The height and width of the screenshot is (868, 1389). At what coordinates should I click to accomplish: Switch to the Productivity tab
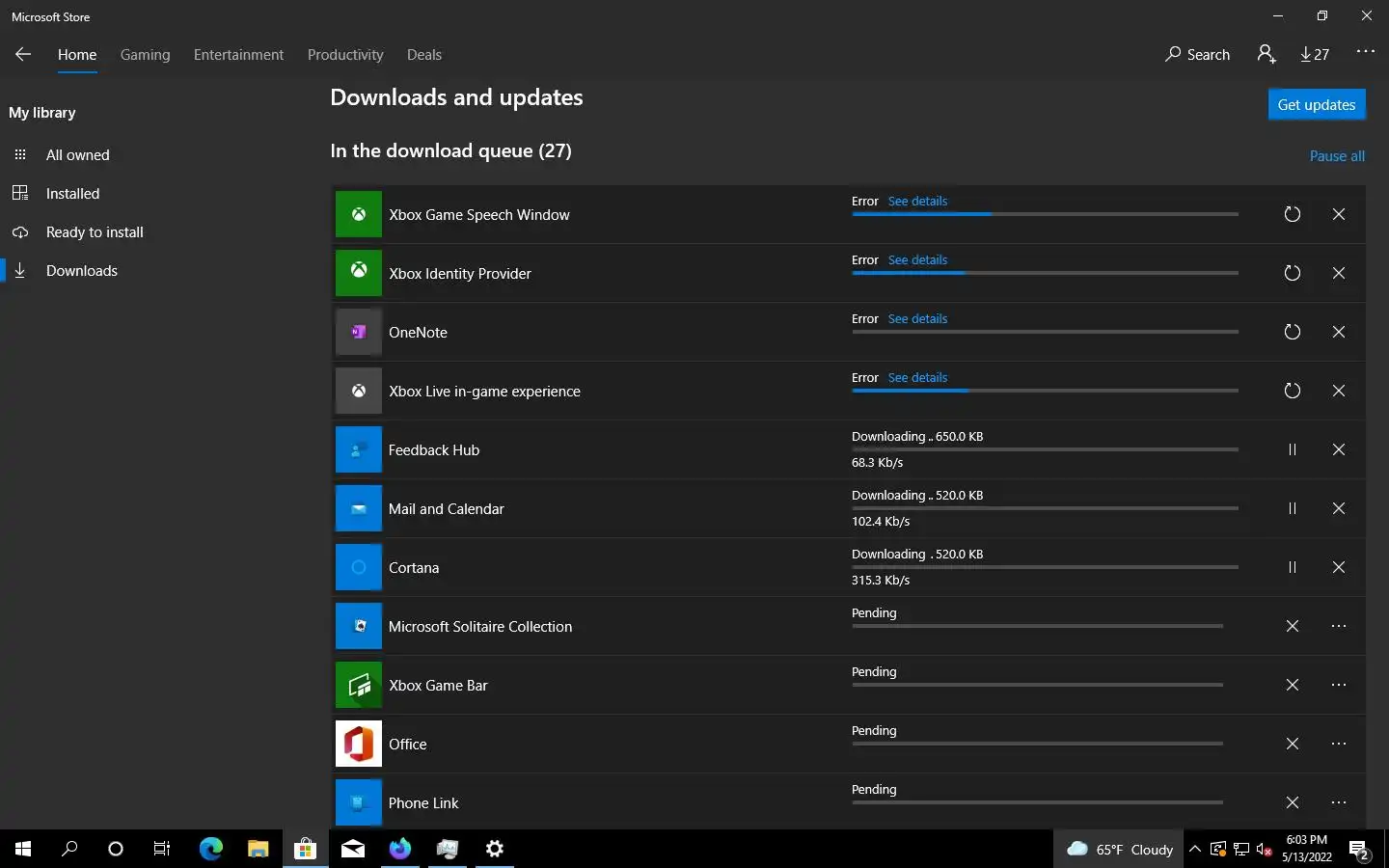coord(345,54)
